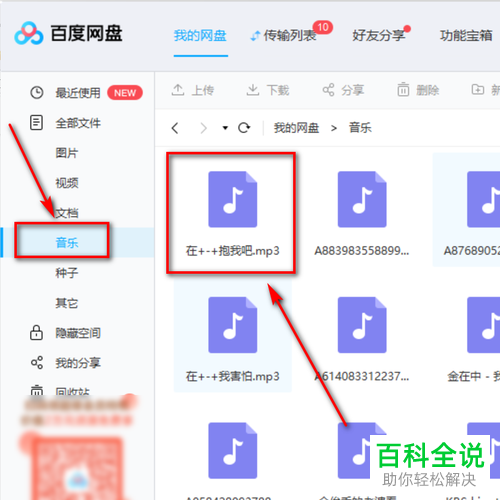
Task: Click the file name 在+-+我害怕.mp3
Action: click(233, 376)
